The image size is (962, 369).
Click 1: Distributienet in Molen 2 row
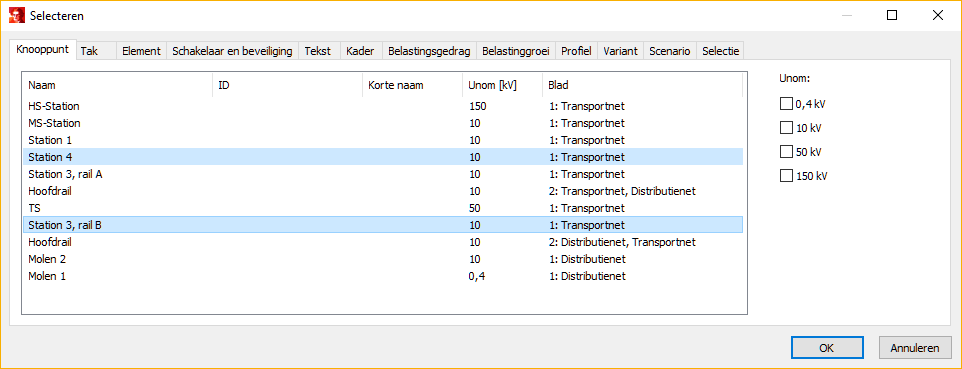pos(587,259)
